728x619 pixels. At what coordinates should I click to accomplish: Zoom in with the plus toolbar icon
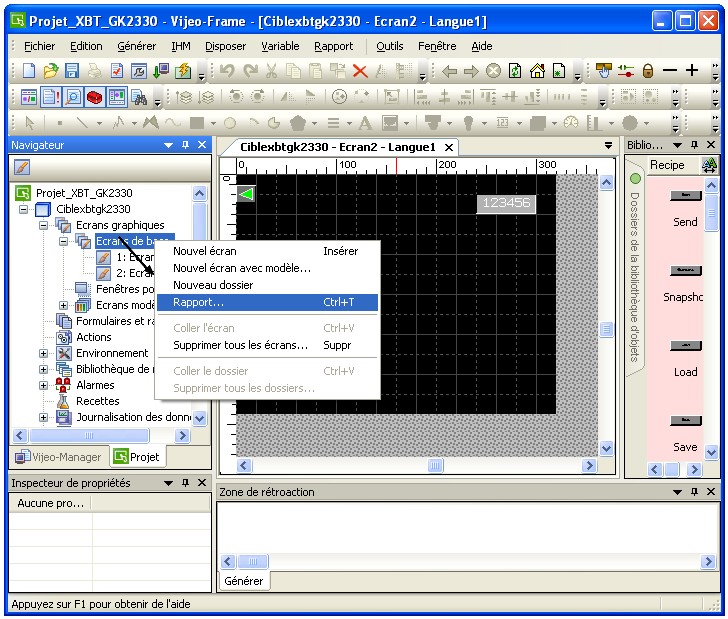tap(692, 71)
